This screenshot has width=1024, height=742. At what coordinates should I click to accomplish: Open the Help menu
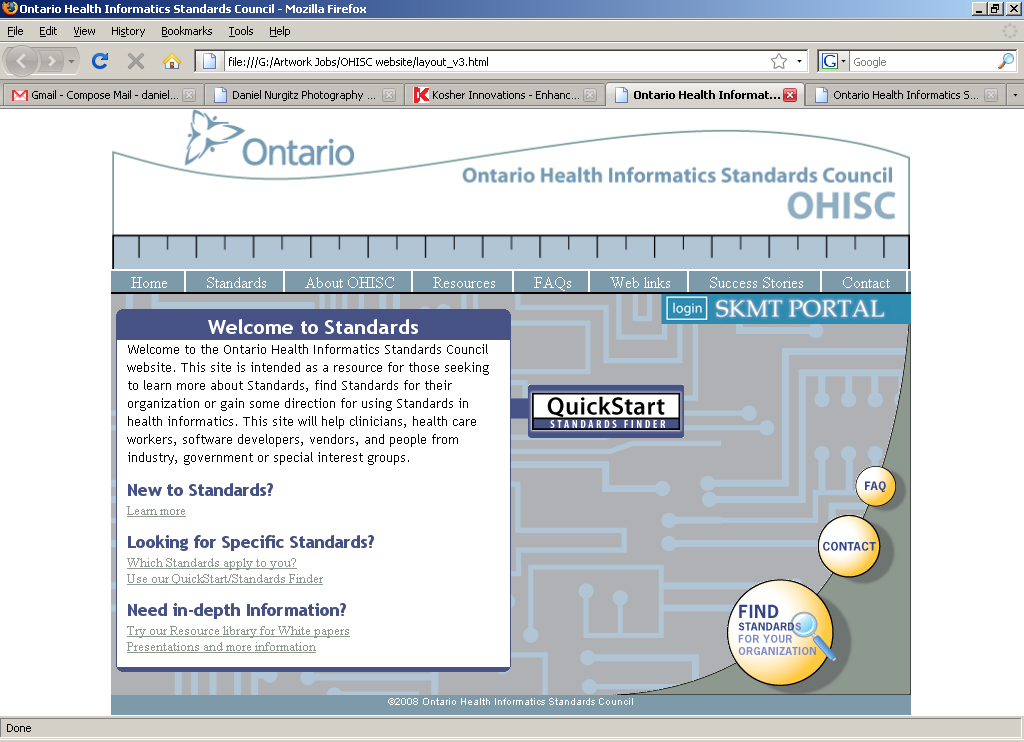pyautogui.click(x=280, y=31)
